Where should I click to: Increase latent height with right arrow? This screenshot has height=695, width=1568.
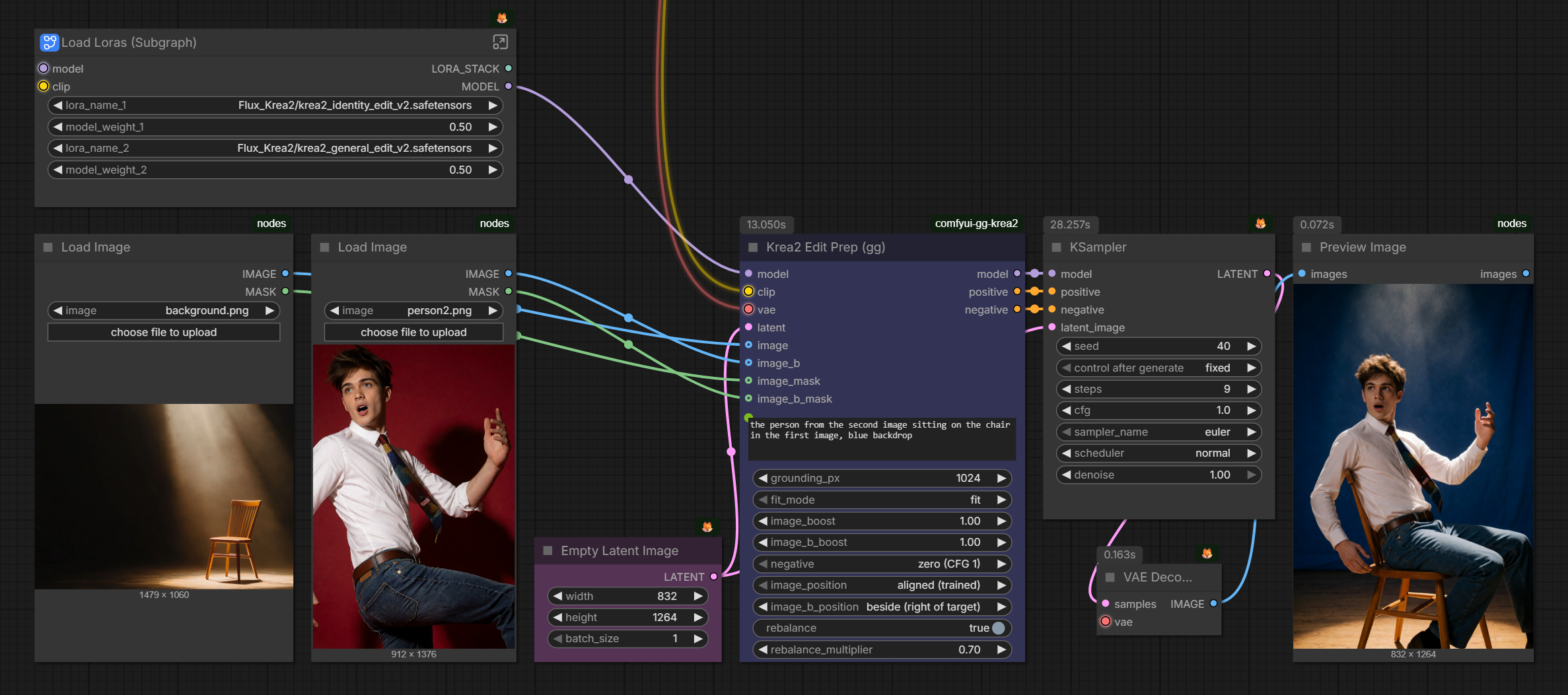click(x=698, y=618)
